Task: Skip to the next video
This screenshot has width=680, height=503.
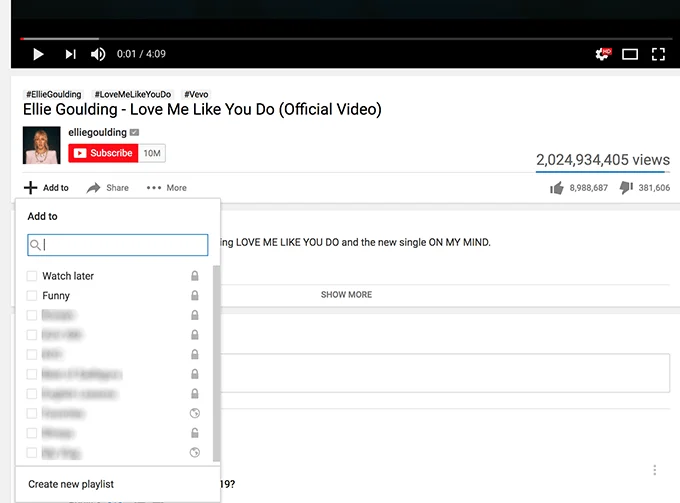Action: click(x=70, y=54)
